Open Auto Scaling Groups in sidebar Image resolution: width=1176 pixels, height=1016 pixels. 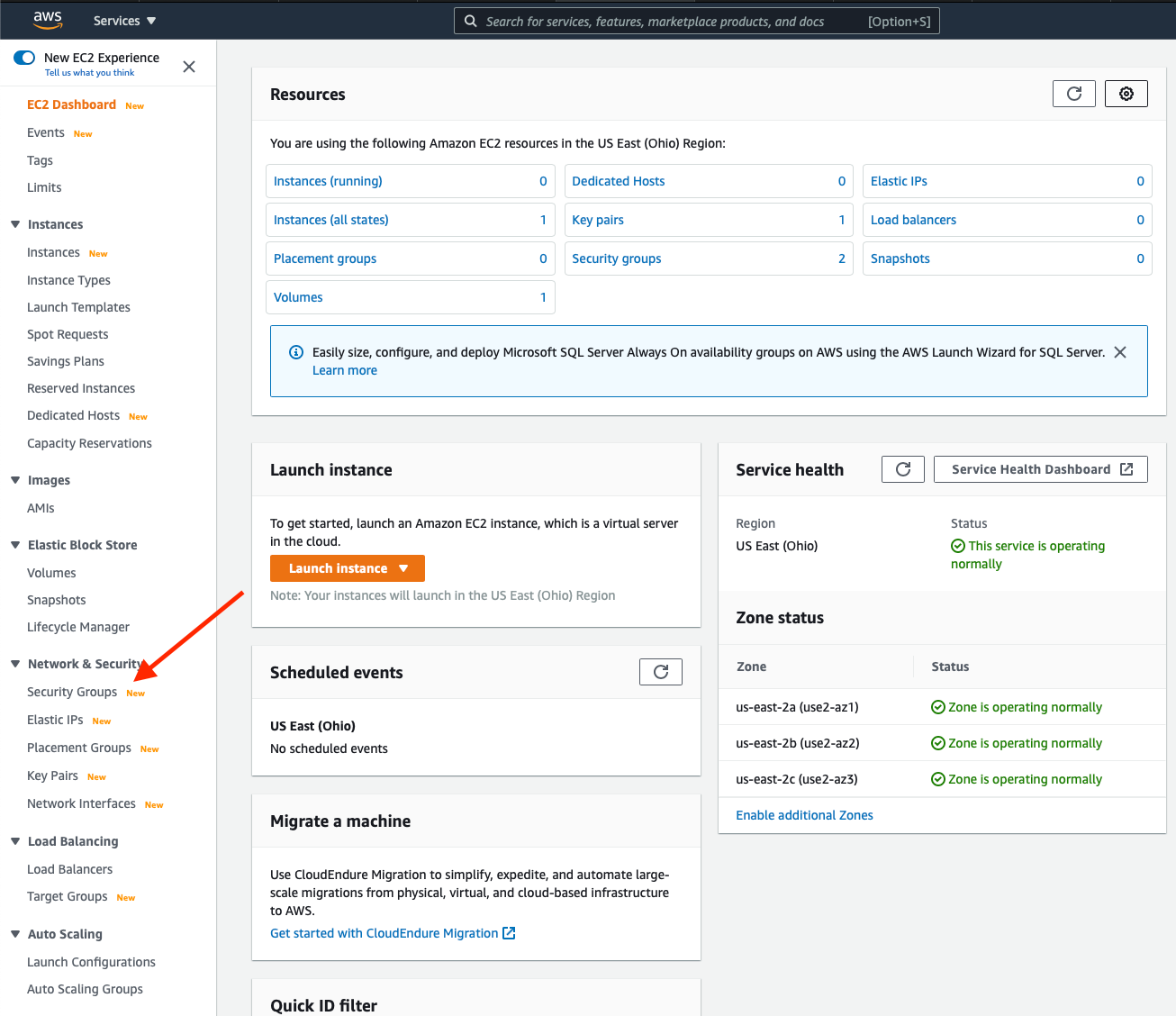point(85,989)
